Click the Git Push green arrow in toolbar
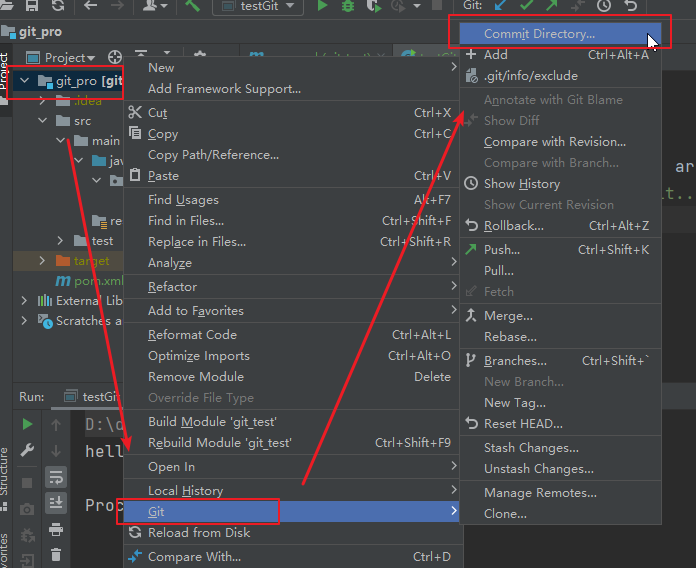Screen dimensions: 696x568 [552, 6]
